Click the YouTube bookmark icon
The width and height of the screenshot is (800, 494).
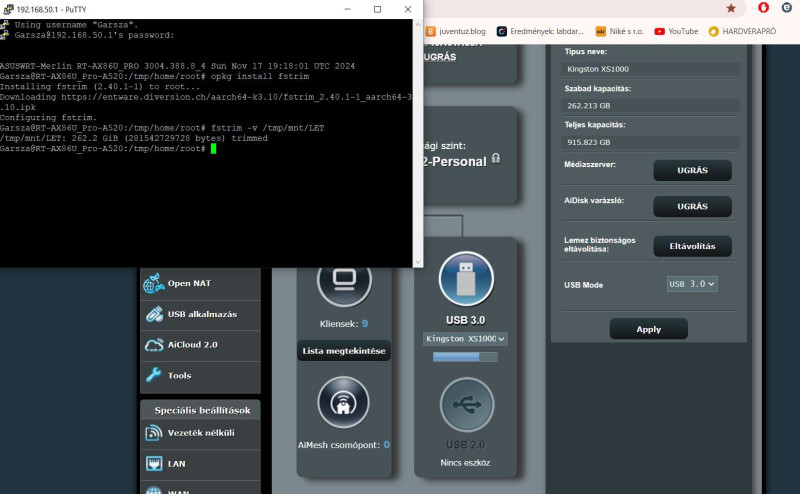click(659, 31)
